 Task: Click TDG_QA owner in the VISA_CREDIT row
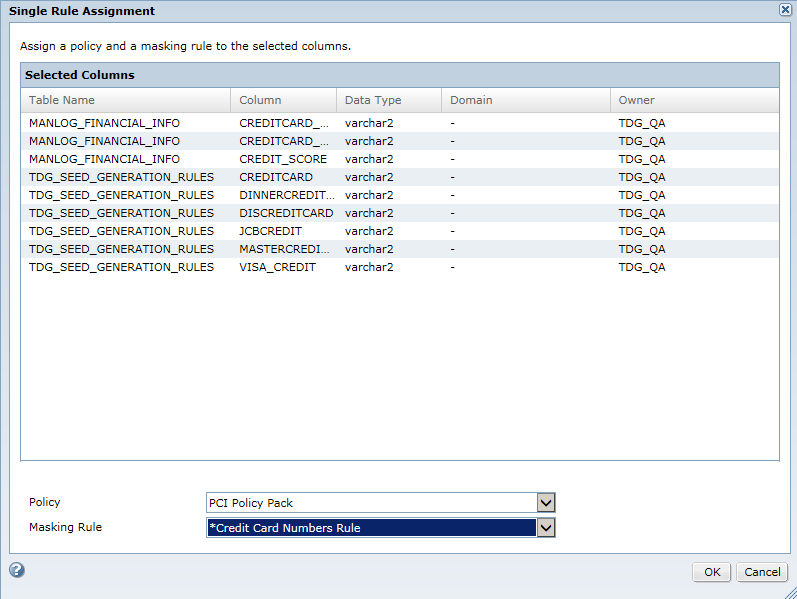pyautogui.click(x=642, y=267)
